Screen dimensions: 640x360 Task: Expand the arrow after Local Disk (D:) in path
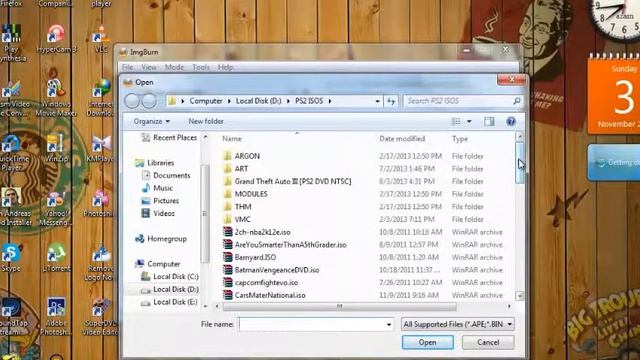tap(288, 101)
